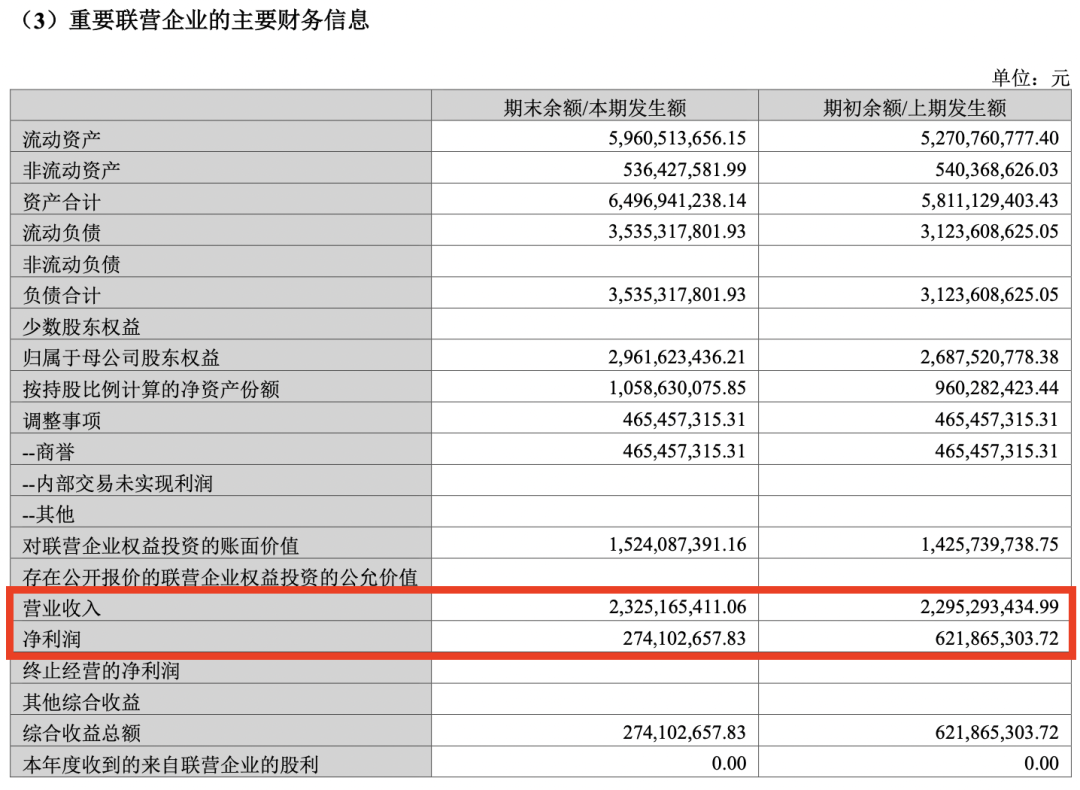This screenshot has width=1080, height=790.
Task: Click the row label 净利润
Action: (52, 639)
